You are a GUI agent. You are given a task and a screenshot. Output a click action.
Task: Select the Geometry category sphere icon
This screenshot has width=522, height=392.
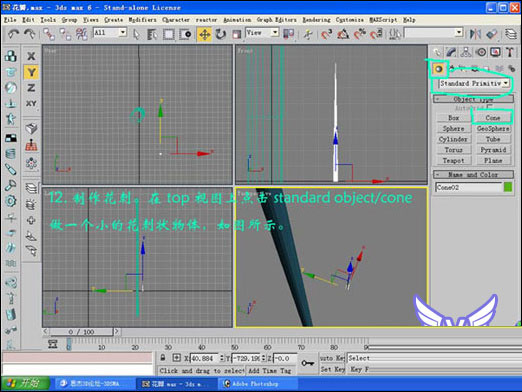(x=438, y=69)
